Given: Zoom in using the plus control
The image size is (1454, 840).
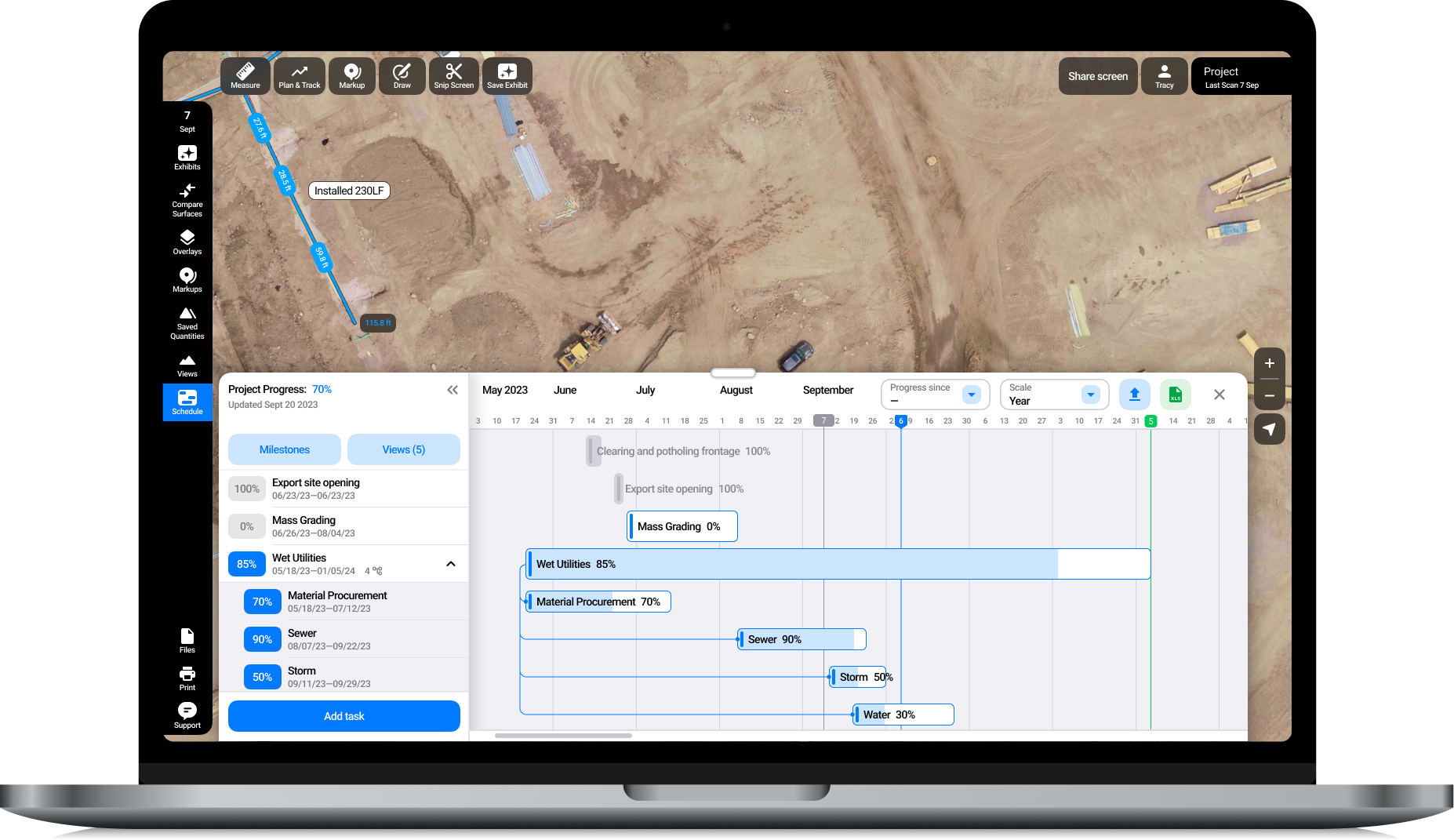Looking at the screenshot, I should click(1269, 363).
